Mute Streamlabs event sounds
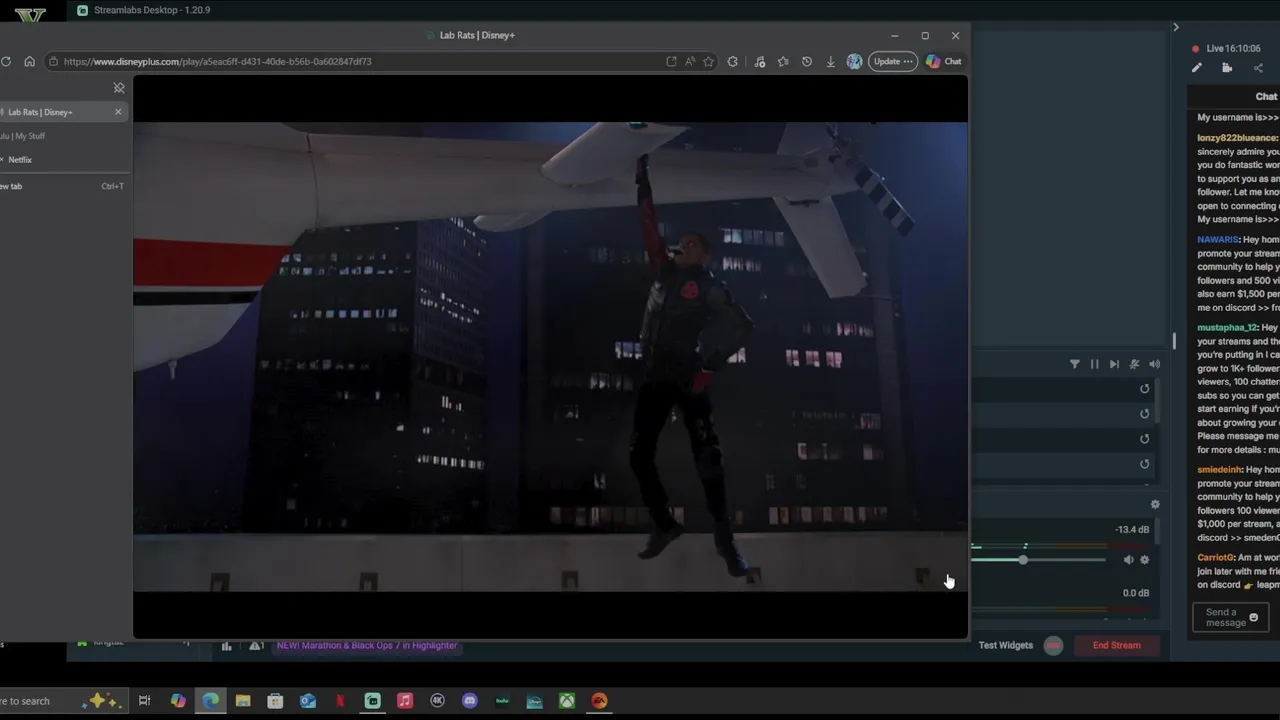 pyautogui.click(x=1154, y=364)
